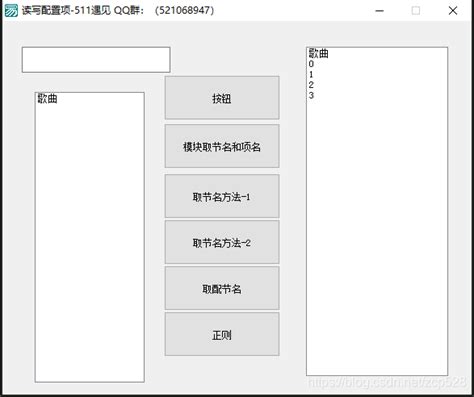Select 歌曲 in the right list box
Viewport: 474px width, 397px height.
coord(319,53)
